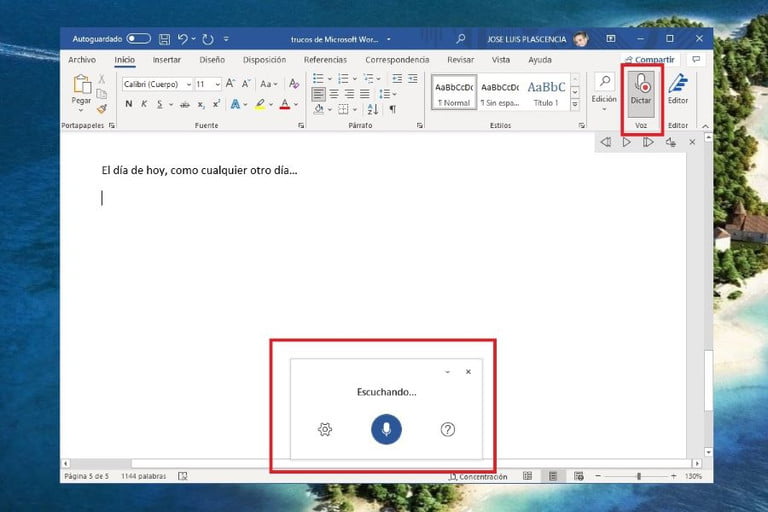Click the Compartir share button
Viewport: 768px width, 512px height.
[649, 60]
